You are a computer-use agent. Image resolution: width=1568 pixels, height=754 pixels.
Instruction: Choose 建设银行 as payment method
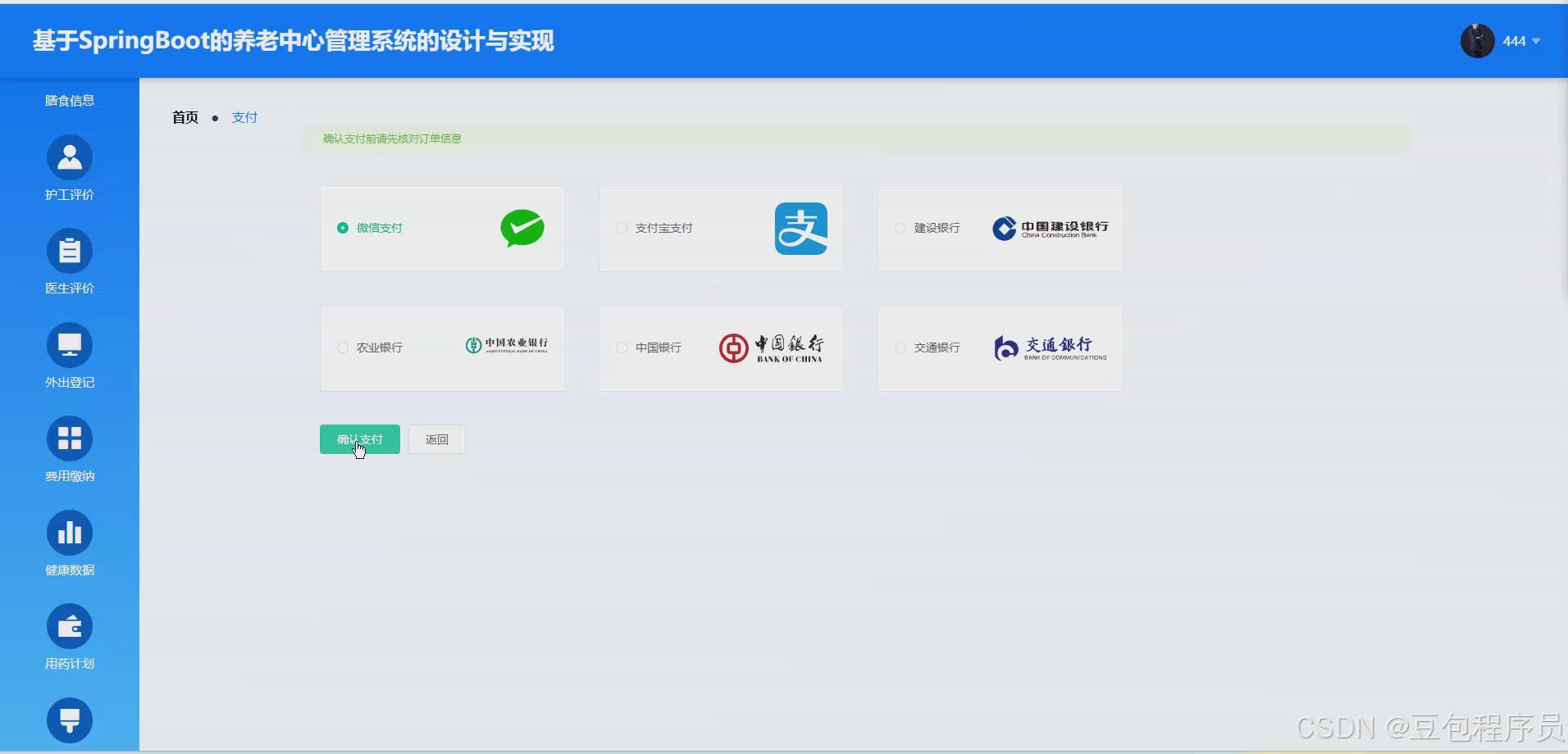[900, 228]
